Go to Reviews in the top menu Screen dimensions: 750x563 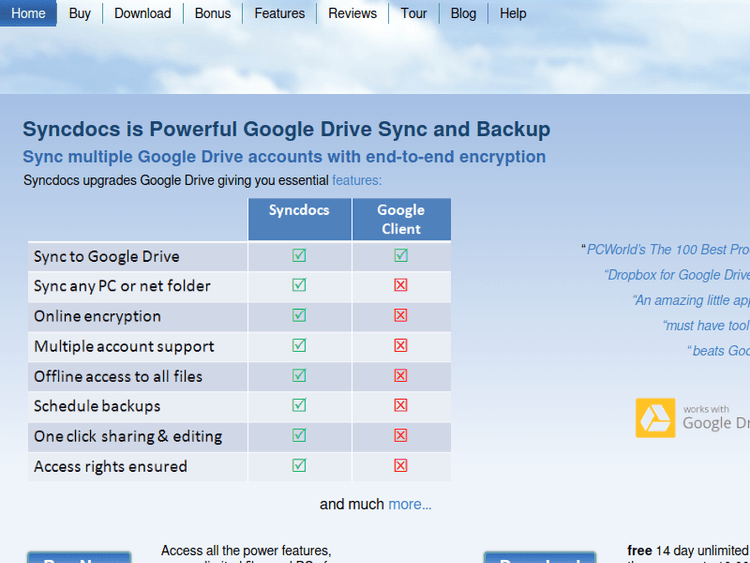[353, 13]
